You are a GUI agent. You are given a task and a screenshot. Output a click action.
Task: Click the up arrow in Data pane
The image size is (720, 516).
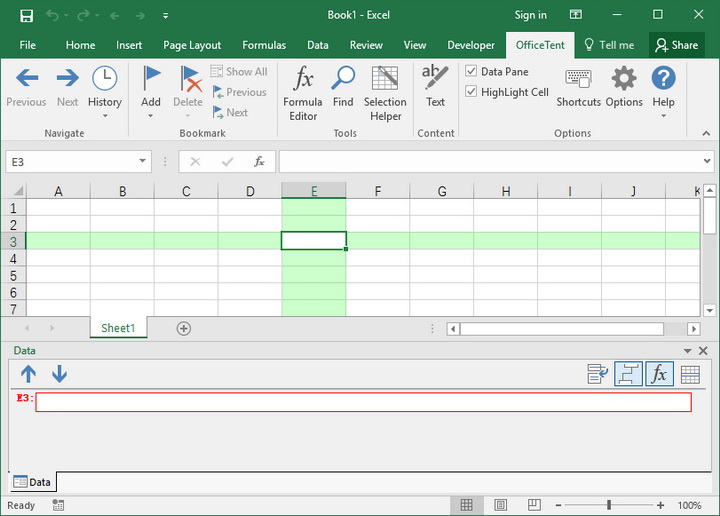click(x=28, y=374)
